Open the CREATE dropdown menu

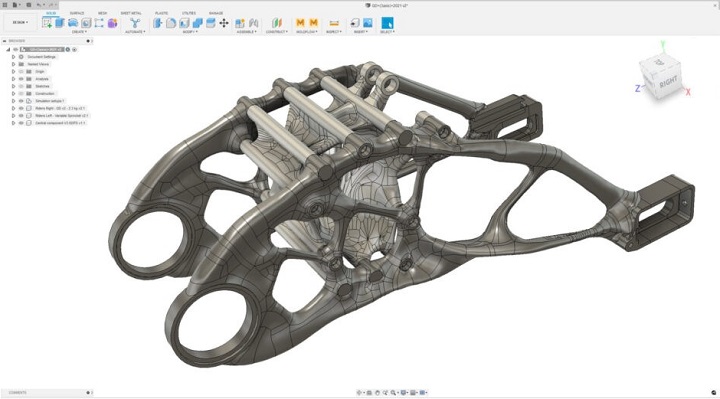[x=79, y=32]
